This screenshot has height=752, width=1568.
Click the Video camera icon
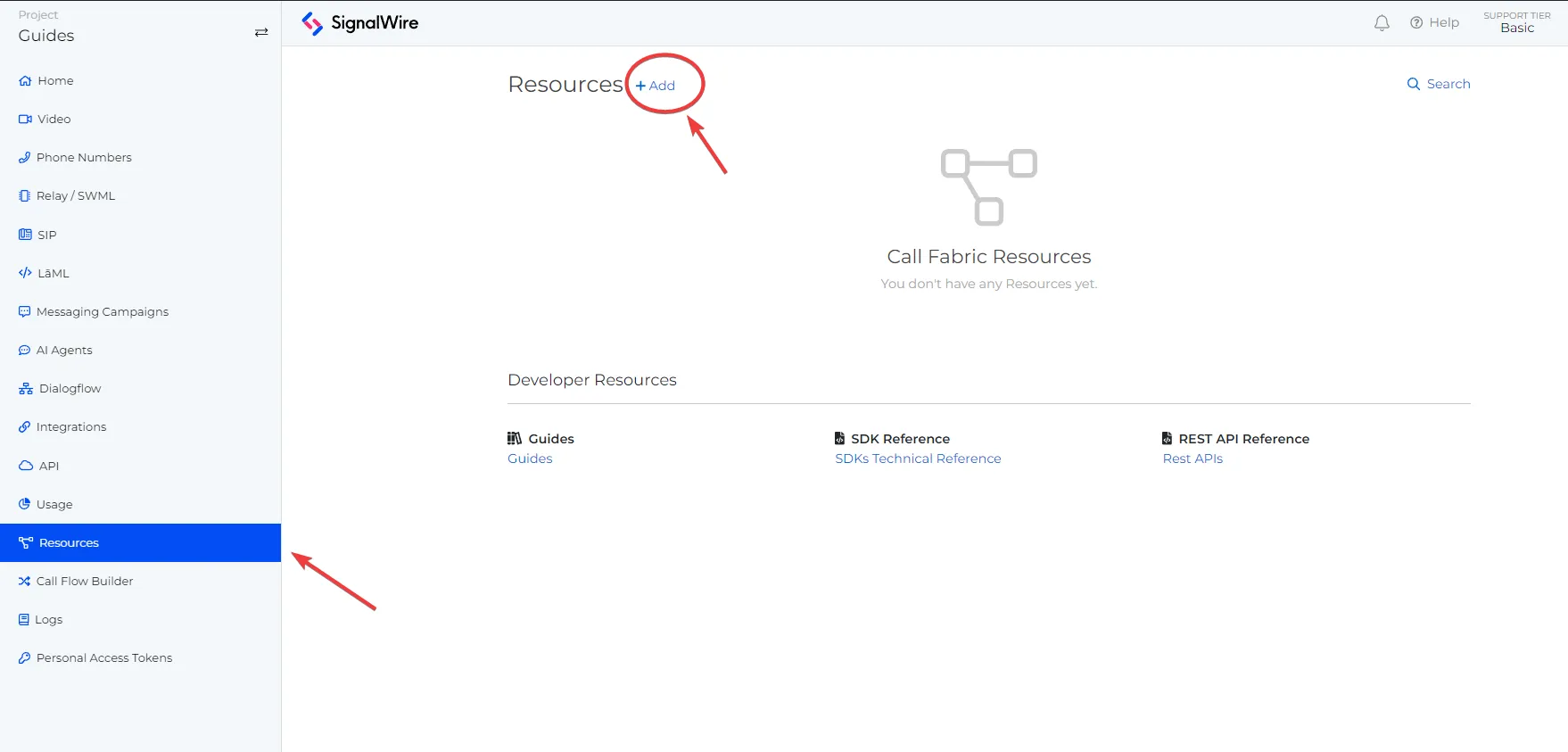coord(25,119)
